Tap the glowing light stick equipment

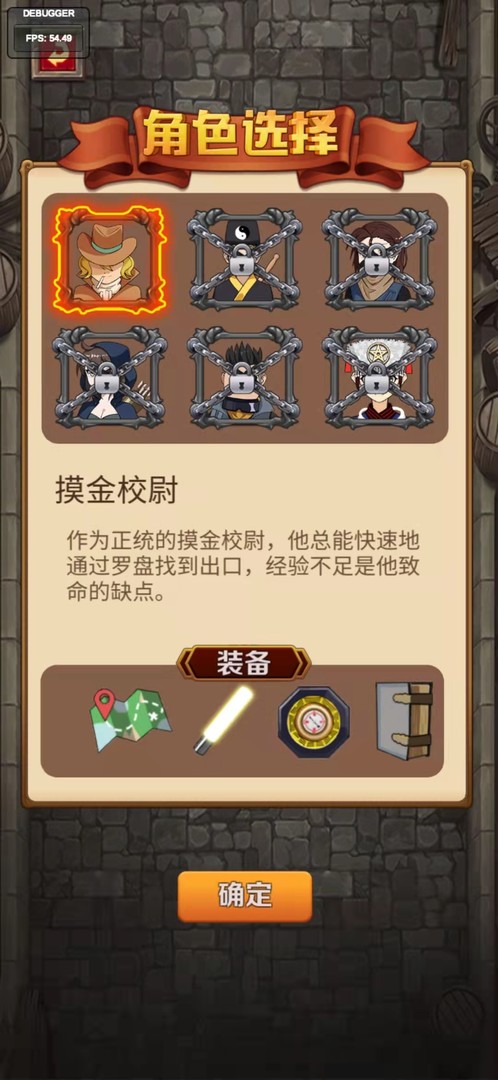223,720
